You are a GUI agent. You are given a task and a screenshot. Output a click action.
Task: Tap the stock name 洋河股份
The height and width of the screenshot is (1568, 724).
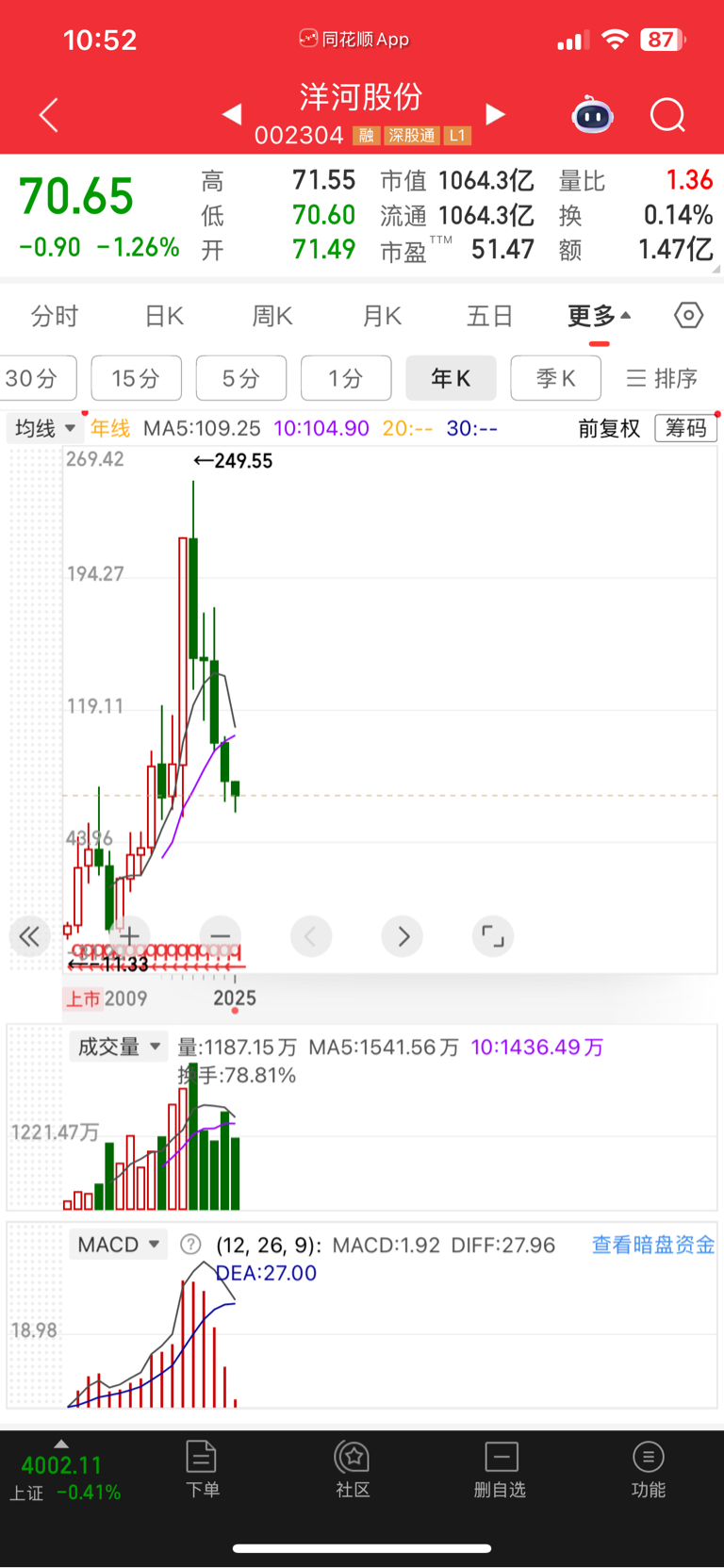361,97
